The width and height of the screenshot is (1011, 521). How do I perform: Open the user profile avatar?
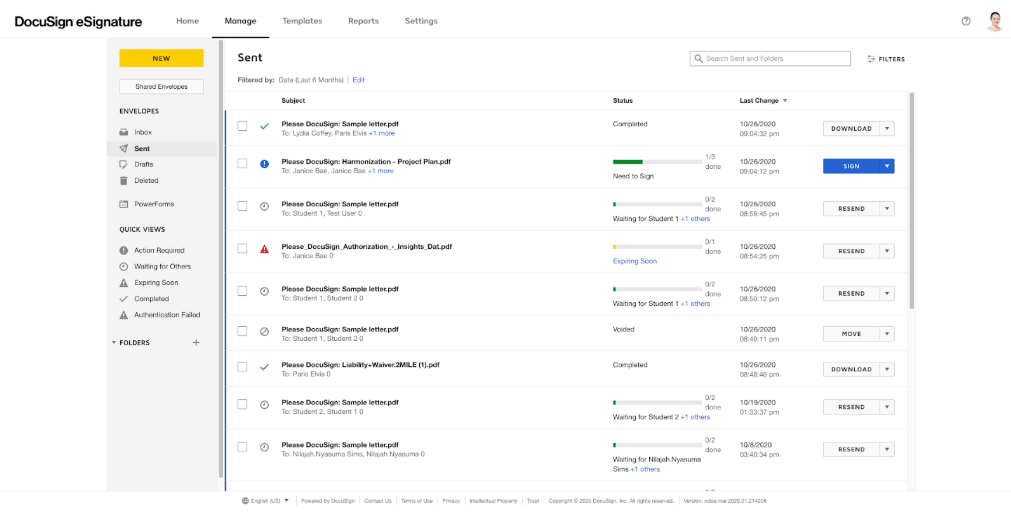(994, 21)
